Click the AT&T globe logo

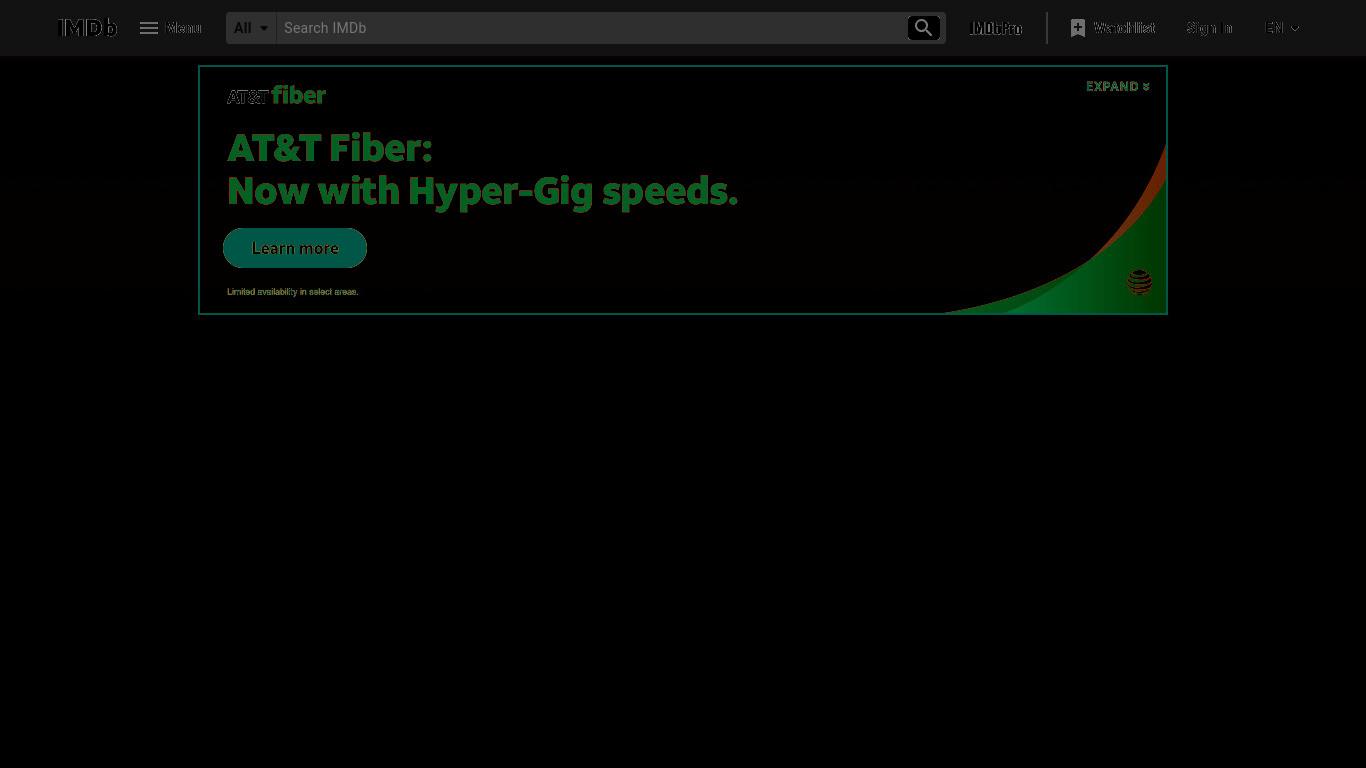coord(1139,282)
